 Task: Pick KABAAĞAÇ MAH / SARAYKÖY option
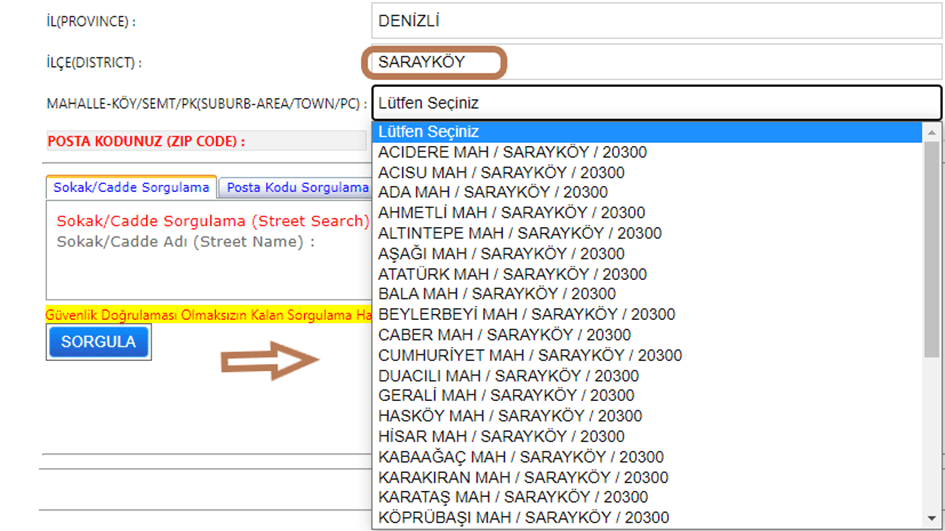(521, 457)
